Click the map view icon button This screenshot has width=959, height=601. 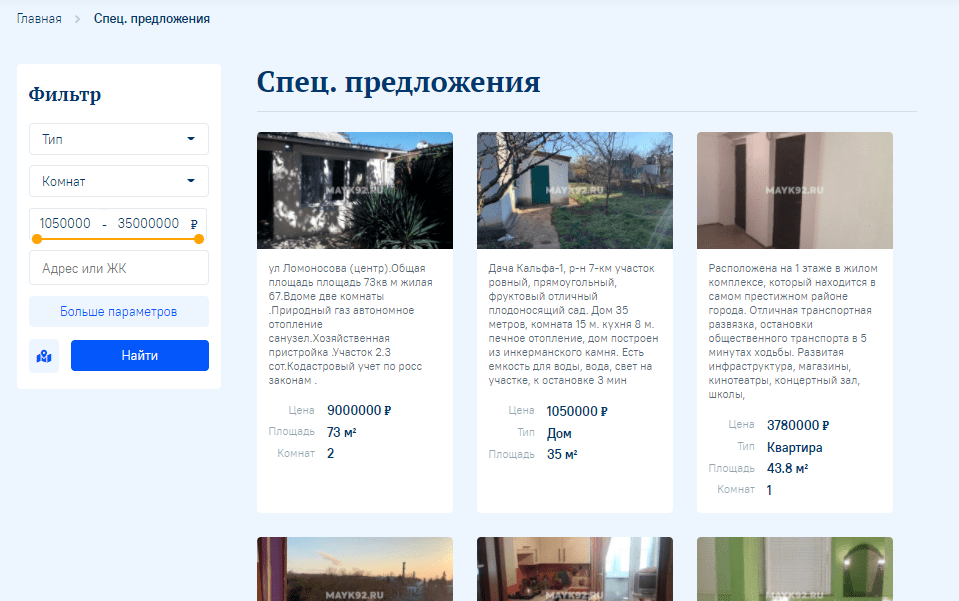(x=44, y=356)
